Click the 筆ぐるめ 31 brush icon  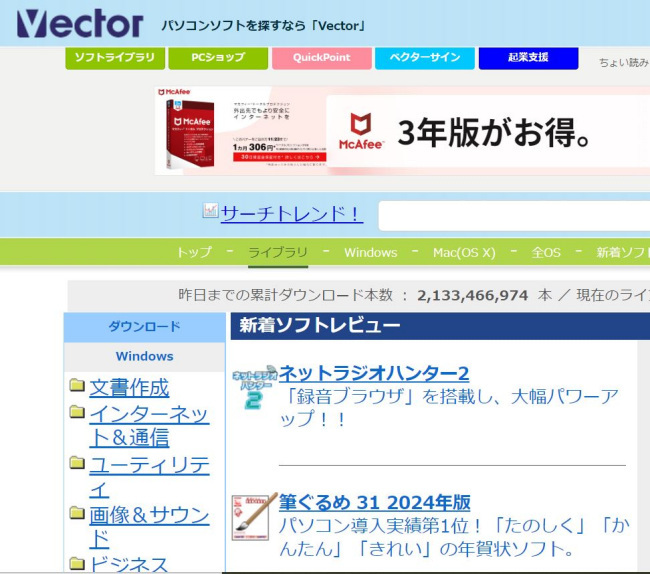254,516
